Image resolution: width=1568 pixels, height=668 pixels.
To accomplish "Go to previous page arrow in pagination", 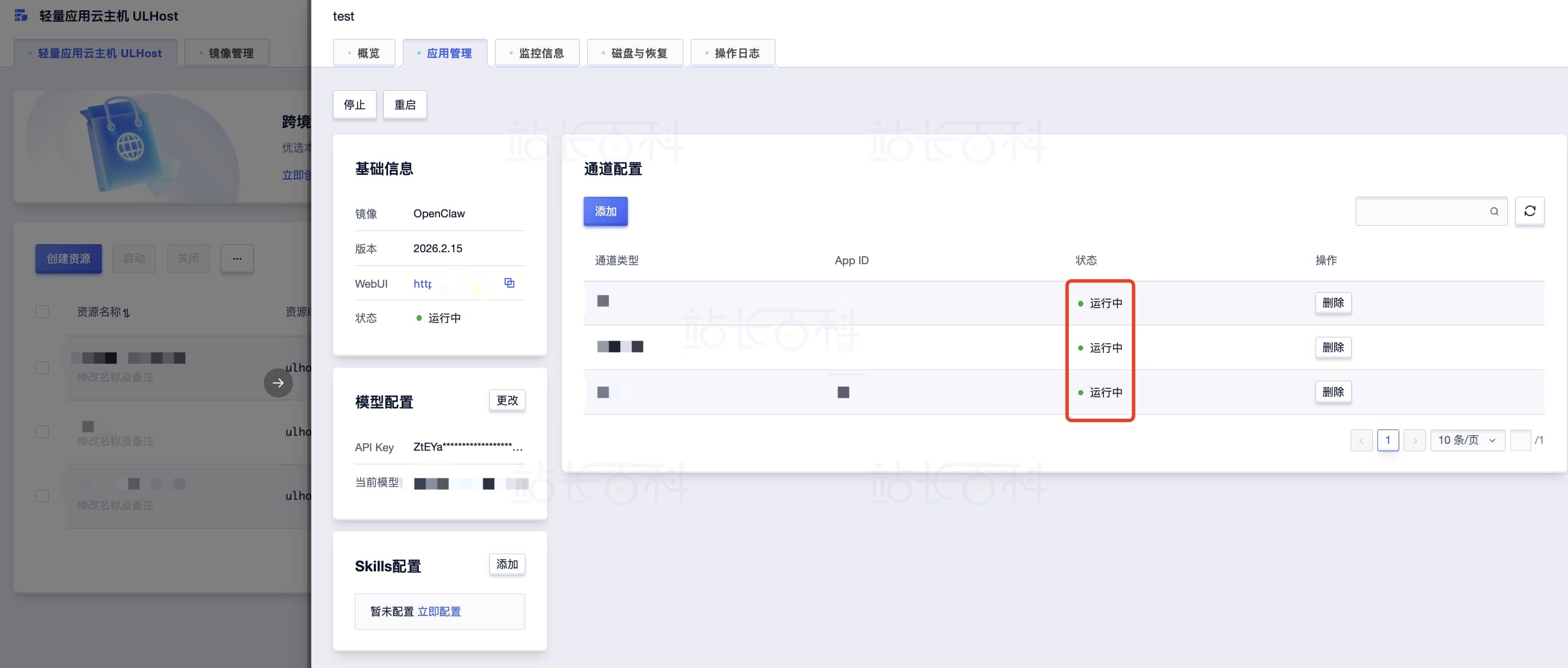I will 1361,440.
